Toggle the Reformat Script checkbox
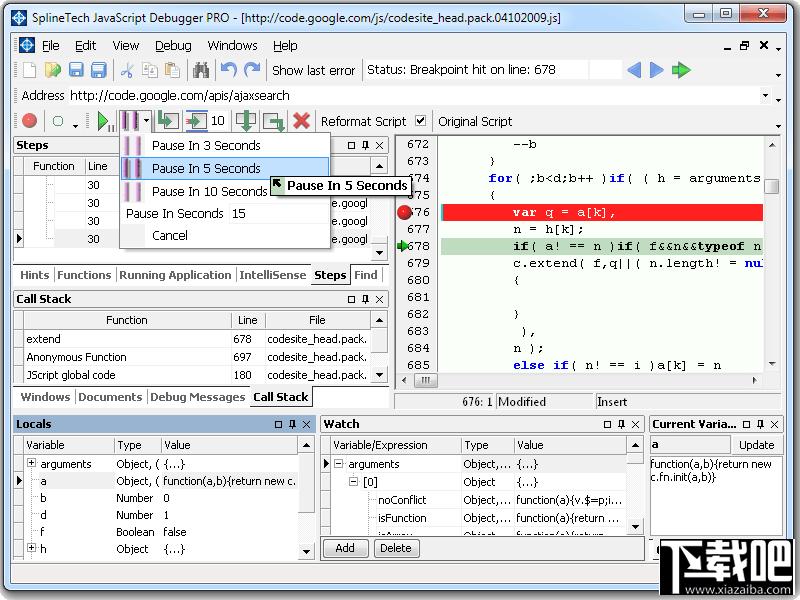The image size is (800, 600). [x=420, y=121]
